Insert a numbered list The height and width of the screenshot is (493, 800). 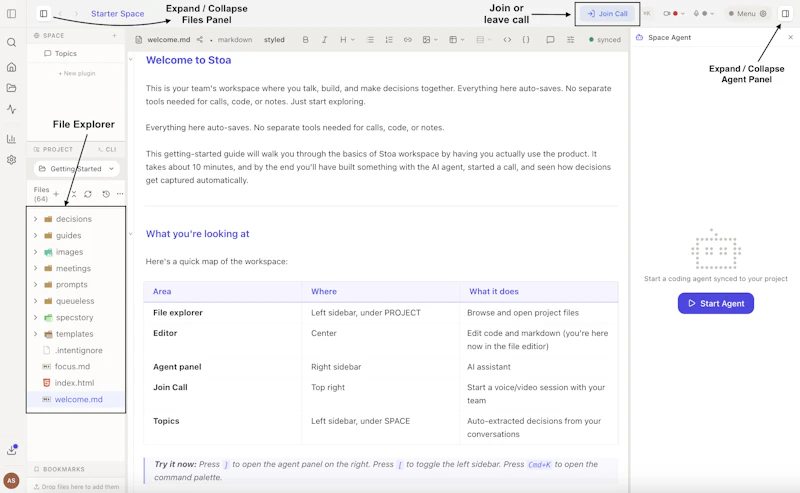389,40
